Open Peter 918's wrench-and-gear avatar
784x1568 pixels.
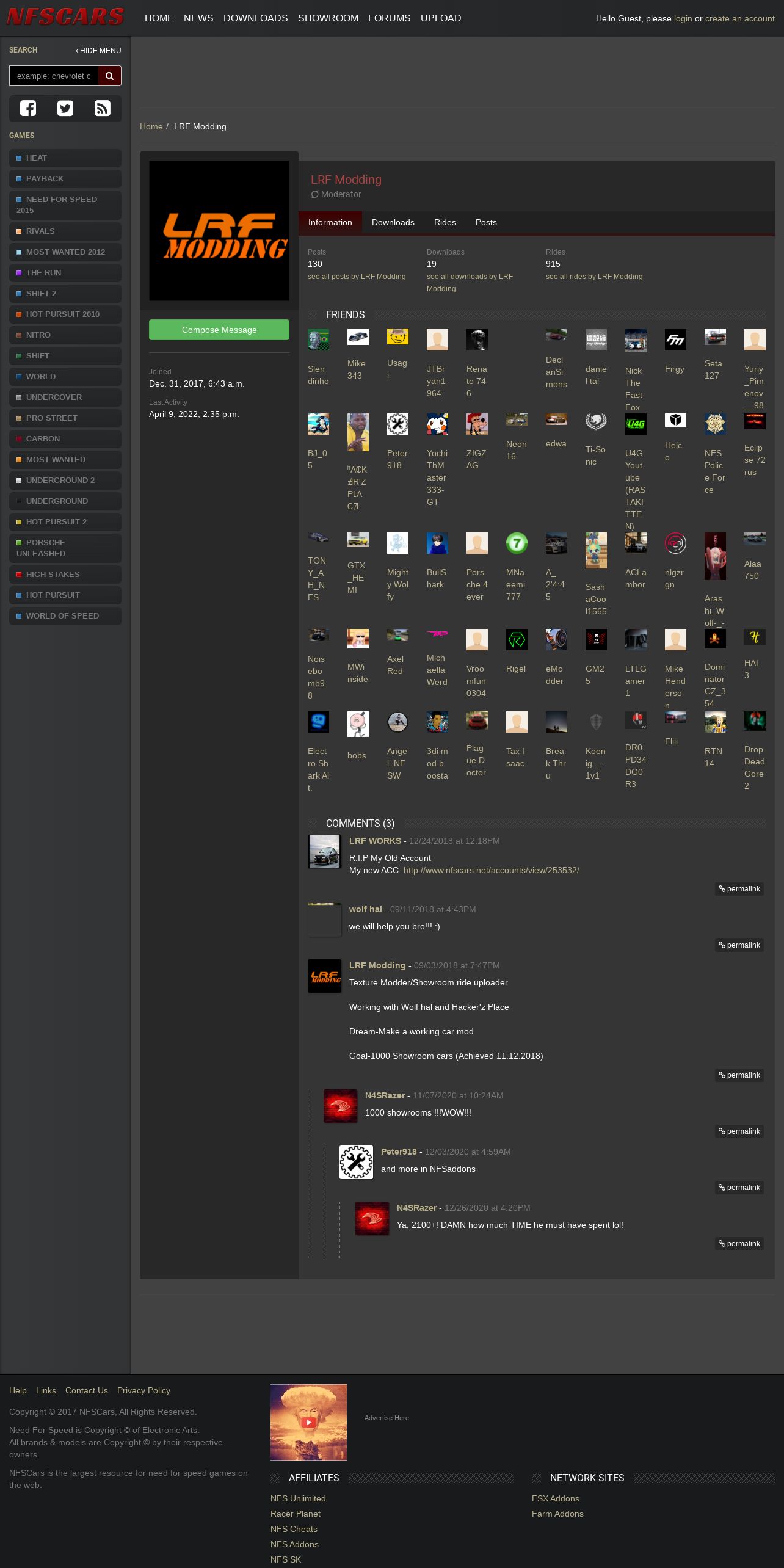pyautogui.click(x=397, y=424)
